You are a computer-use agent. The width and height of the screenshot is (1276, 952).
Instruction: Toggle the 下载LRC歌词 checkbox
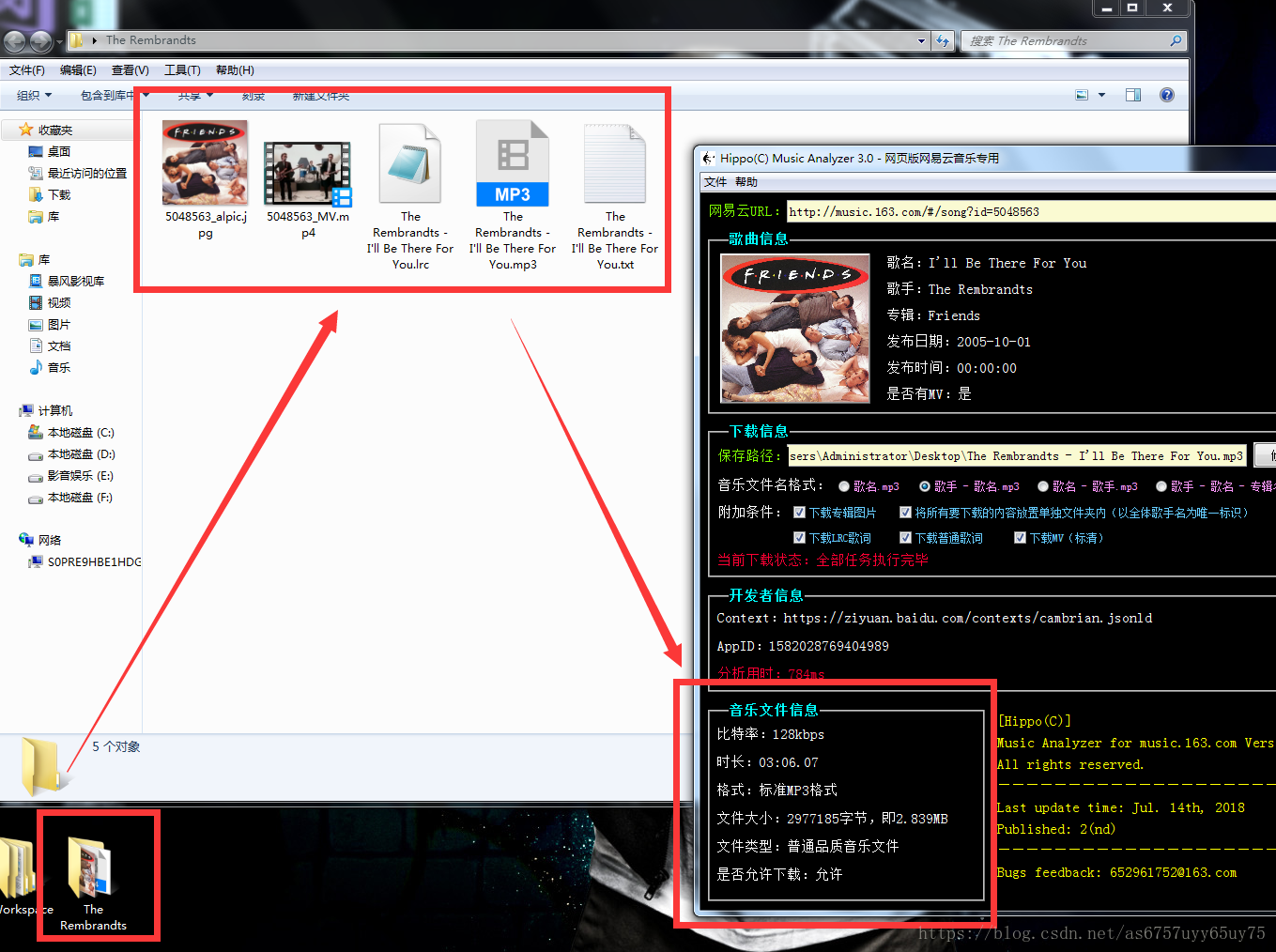(800, 538)
